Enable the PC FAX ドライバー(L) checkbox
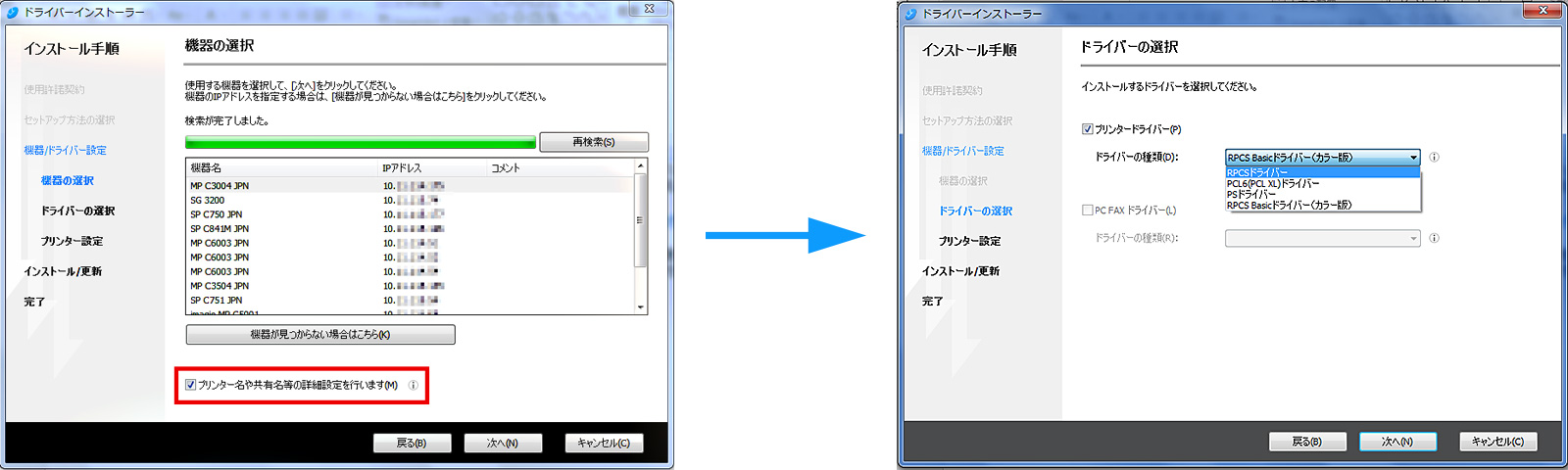The image size is (1568, 470). (x=1087, y=211)
